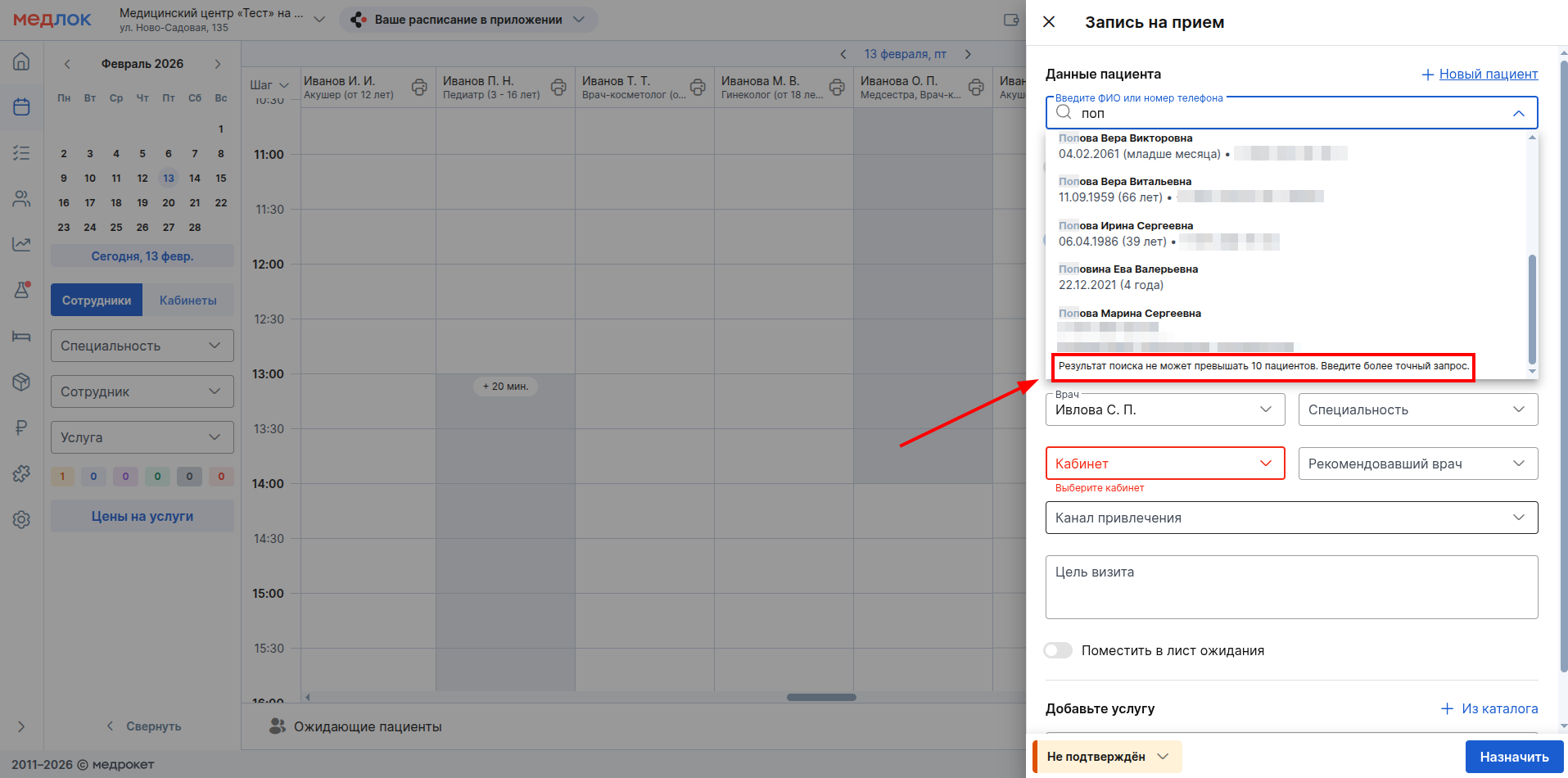Viewport: 1568px width, 778px height.
Task: Toggle the orange status counter filter
Action: pyautogui.click(x=62, y=477)
